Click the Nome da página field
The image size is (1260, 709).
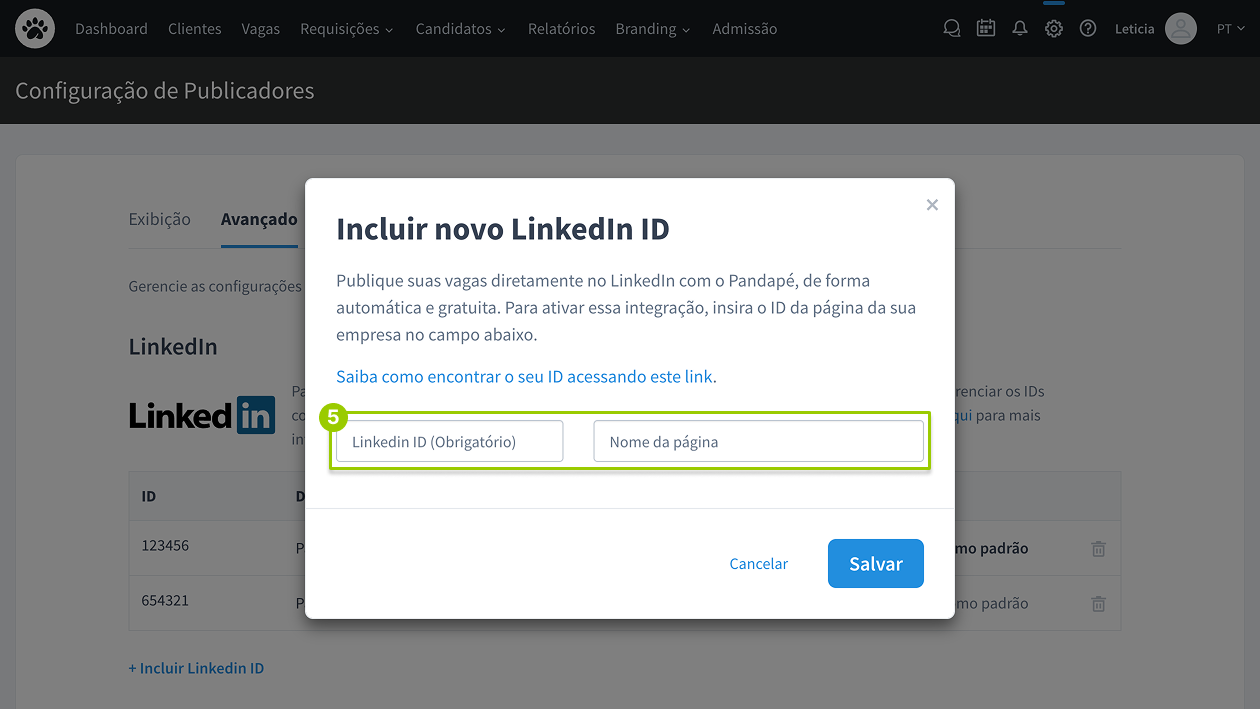tap(758, 442)
